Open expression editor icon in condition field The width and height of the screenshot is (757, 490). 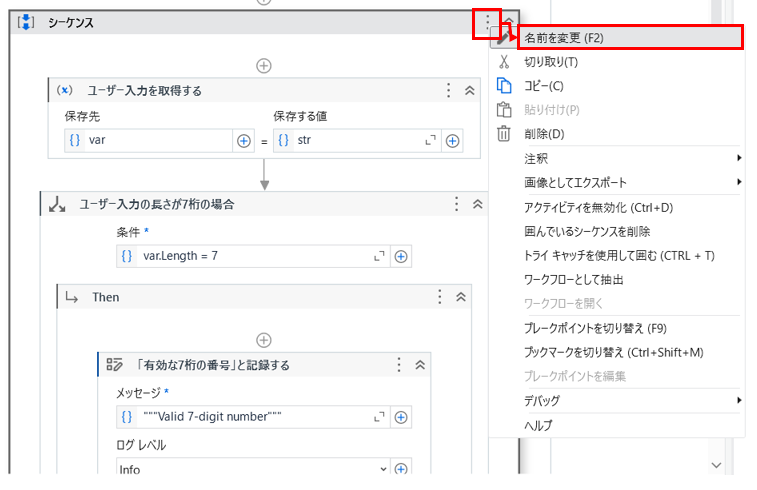(379, 256)
